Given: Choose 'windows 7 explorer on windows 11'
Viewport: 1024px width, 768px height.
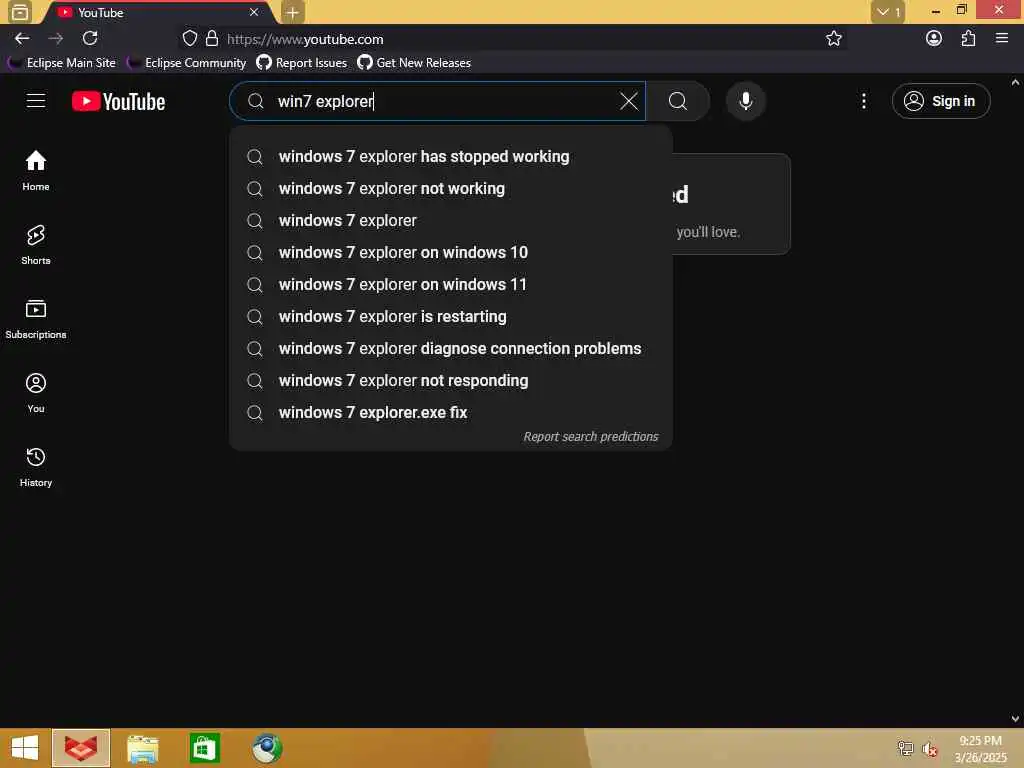Looking at the screenshot, I should coord(451,285).
